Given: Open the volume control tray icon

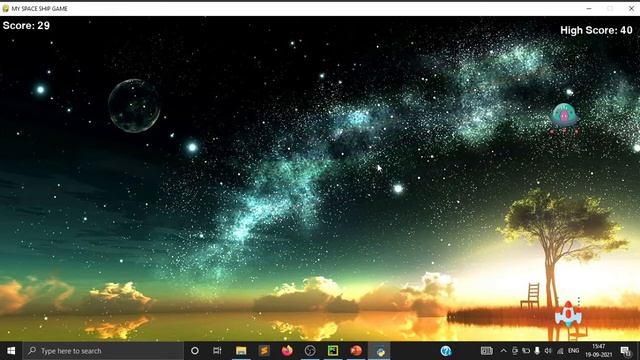Looking at the screenshot, I should click(548, 351).
